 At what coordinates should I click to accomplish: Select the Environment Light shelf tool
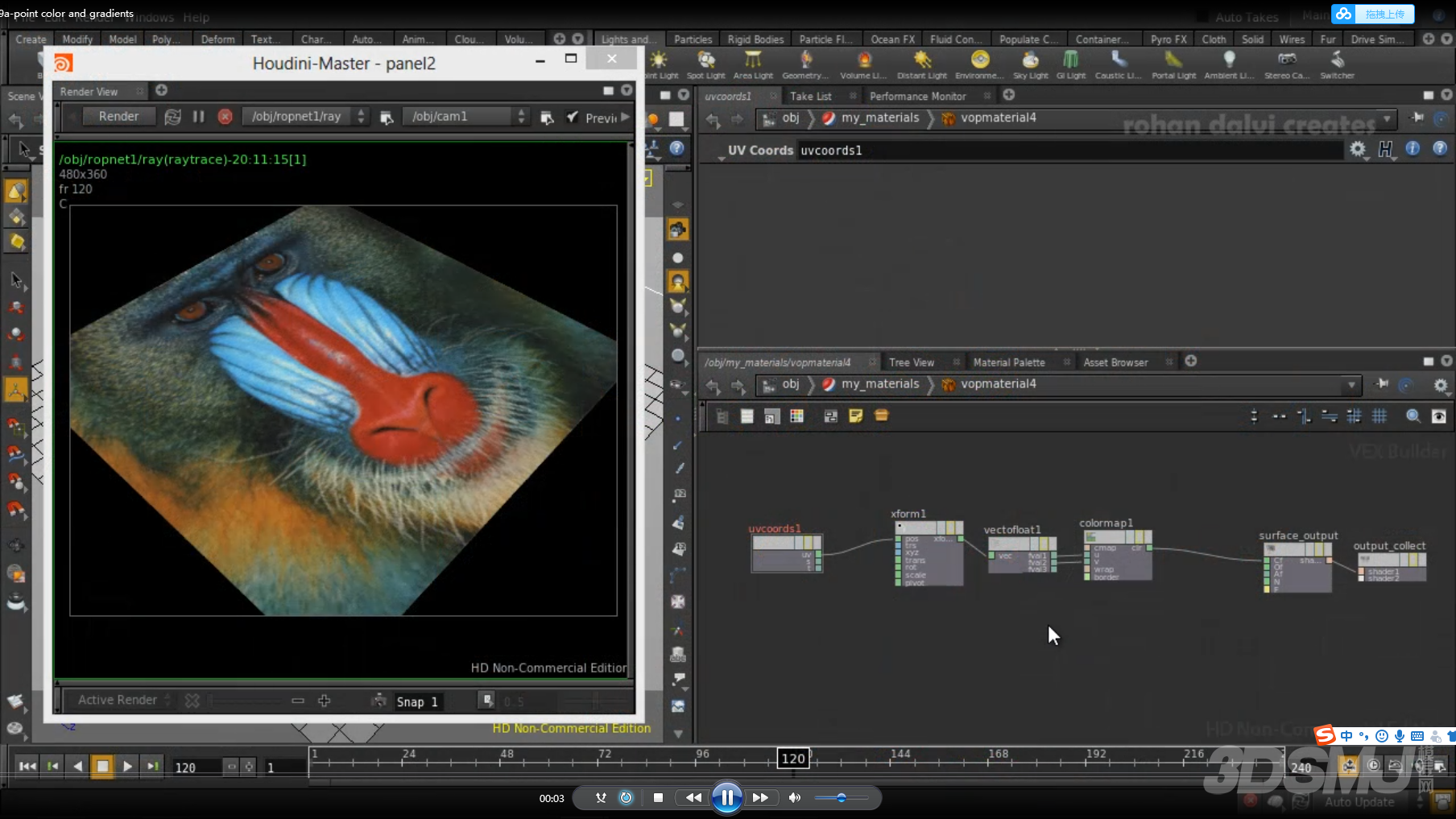coord(979,64)
